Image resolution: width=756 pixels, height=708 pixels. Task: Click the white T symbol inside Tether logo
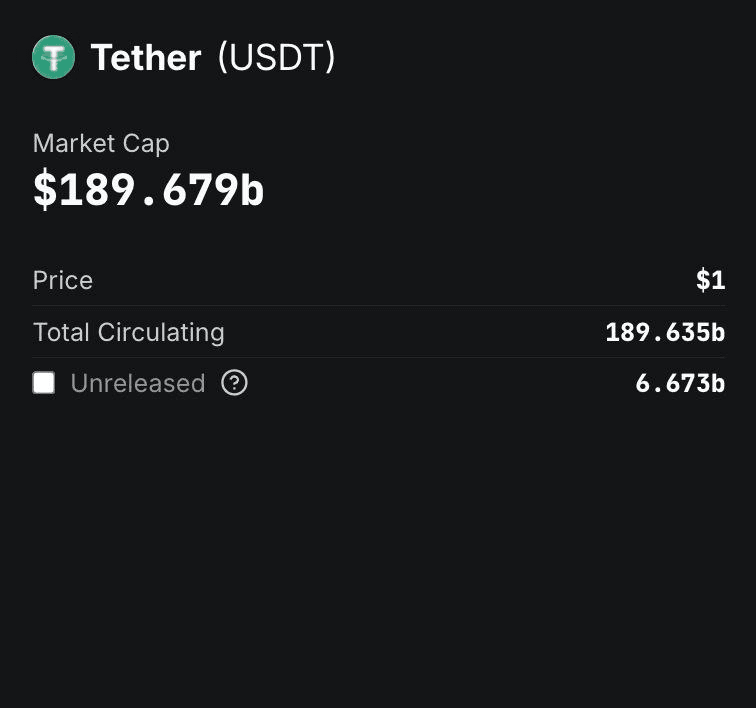[53, 58]
